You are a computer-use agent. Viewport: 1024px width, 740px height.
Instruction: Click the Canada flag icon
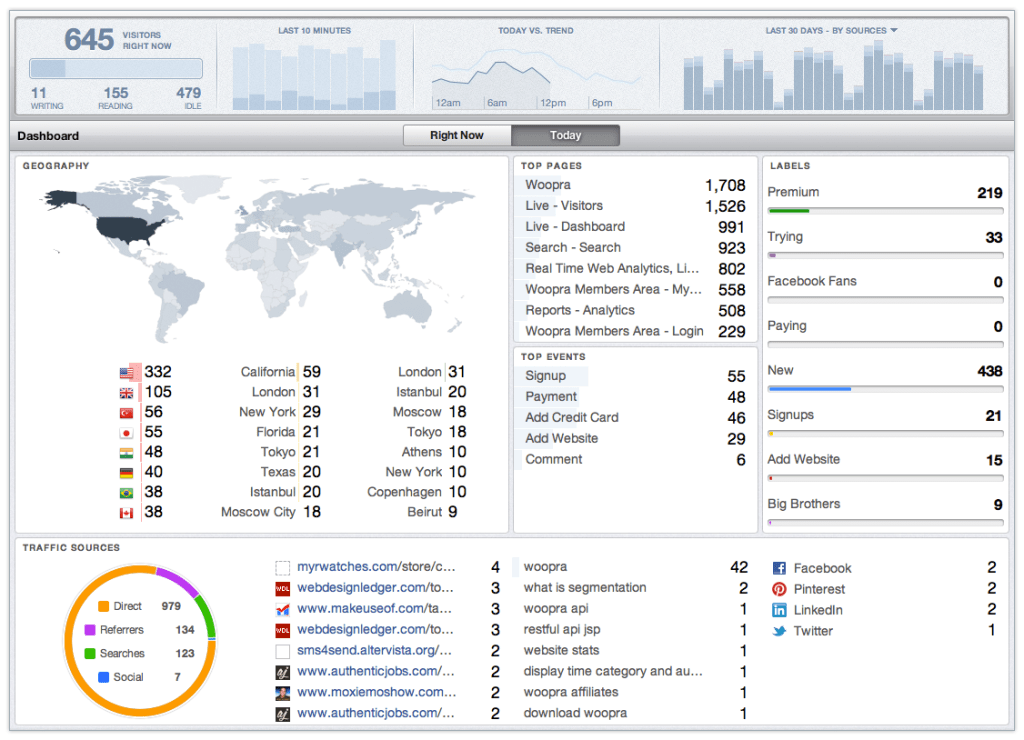point(127,512)
